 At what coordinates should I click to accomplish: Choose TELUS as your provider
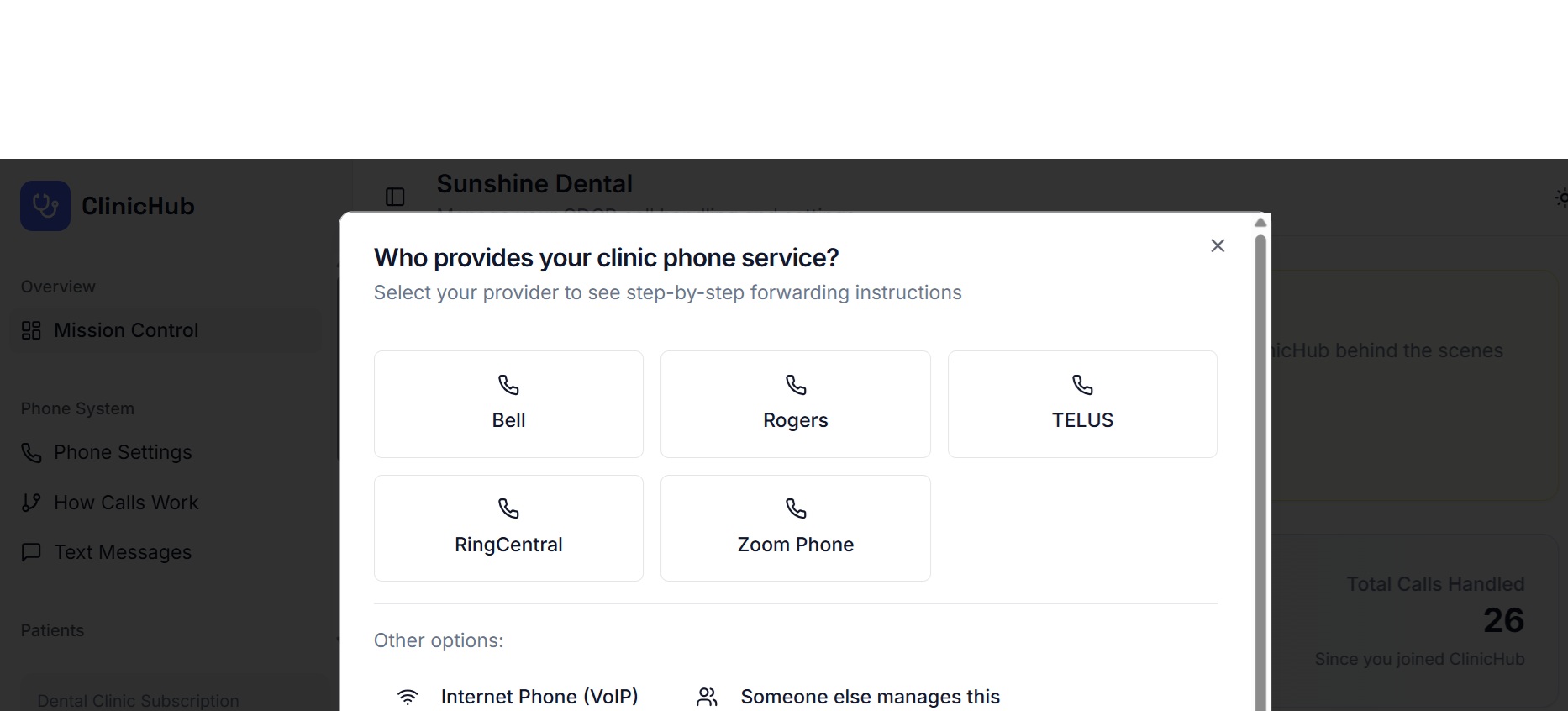(1081, 404)
